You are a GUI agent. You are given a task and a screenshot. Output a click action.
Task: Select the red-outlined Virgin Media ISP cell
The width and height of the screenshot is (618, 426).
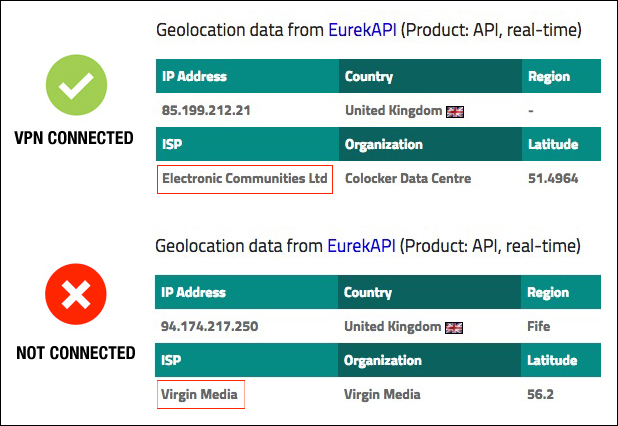point(200,394)
